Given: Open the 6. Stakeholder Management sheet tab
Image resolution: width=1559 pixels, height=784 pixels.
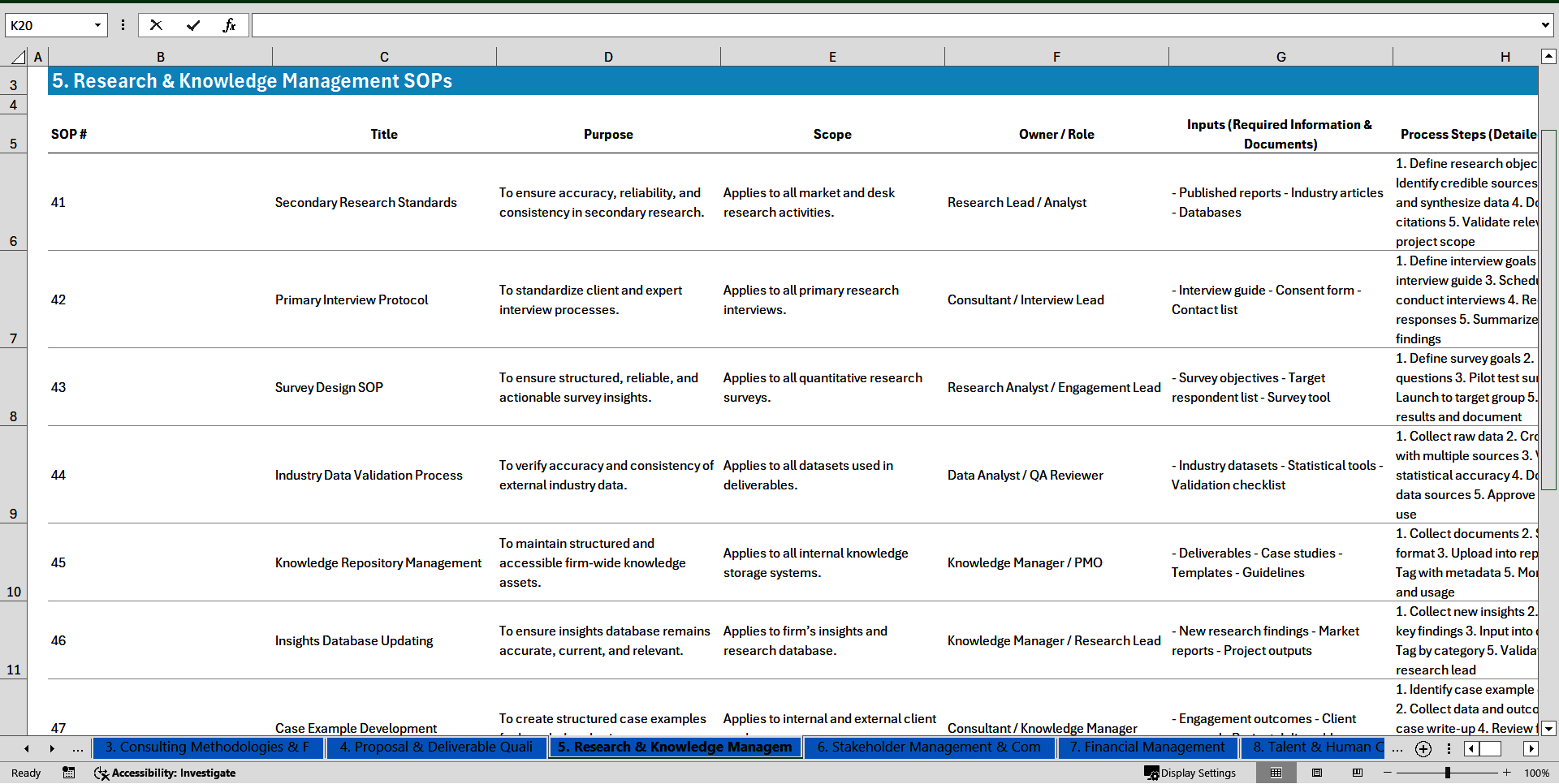Looking at the screenshot, I should click(928, 747).
